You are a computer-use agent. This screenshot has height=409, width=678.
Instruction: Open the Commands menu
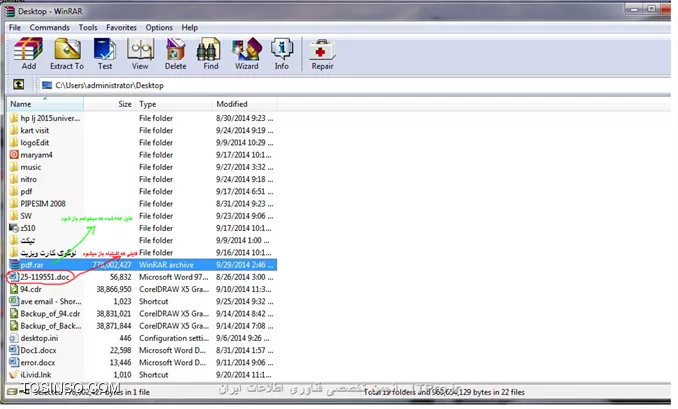pyautogui.click(x=50, y=27)
